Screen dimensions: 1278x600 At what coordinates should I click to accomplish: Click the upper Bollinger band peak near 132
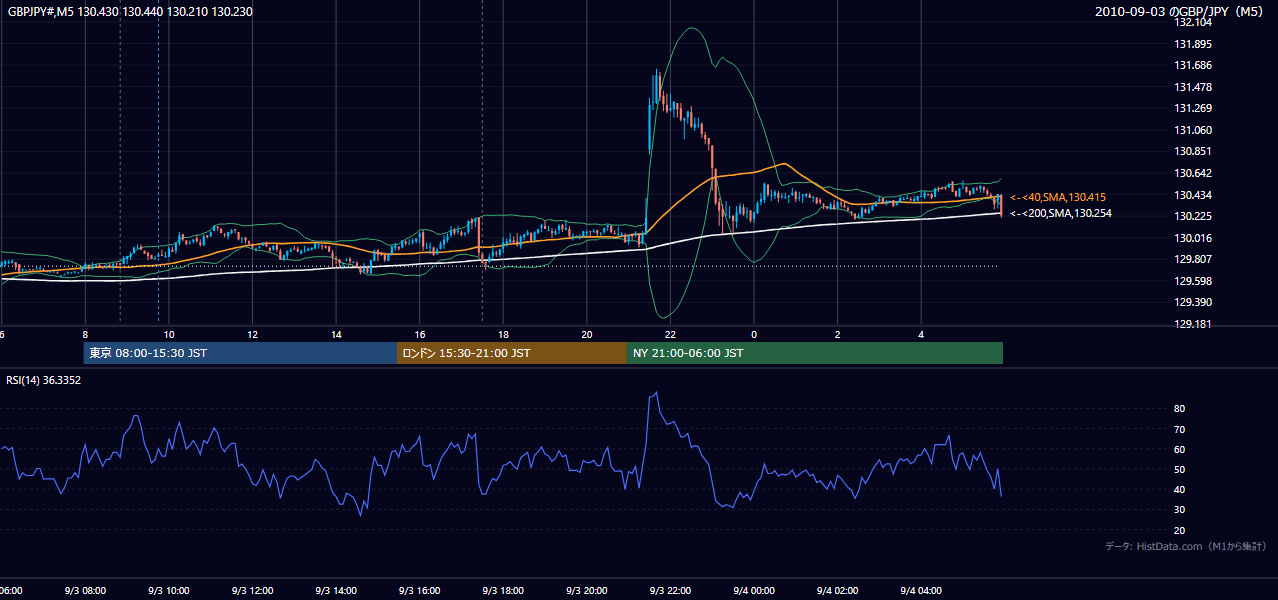692,28
